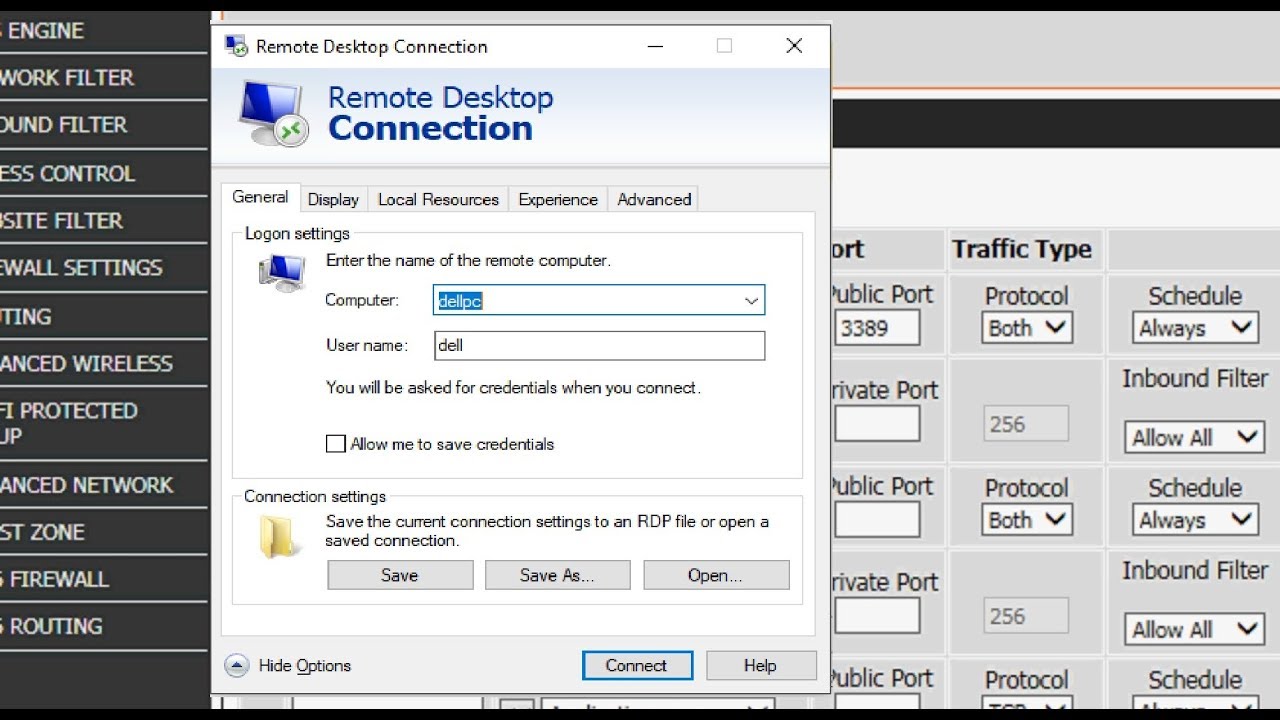Click the empty first Private Port field

[x=877, y=424]
